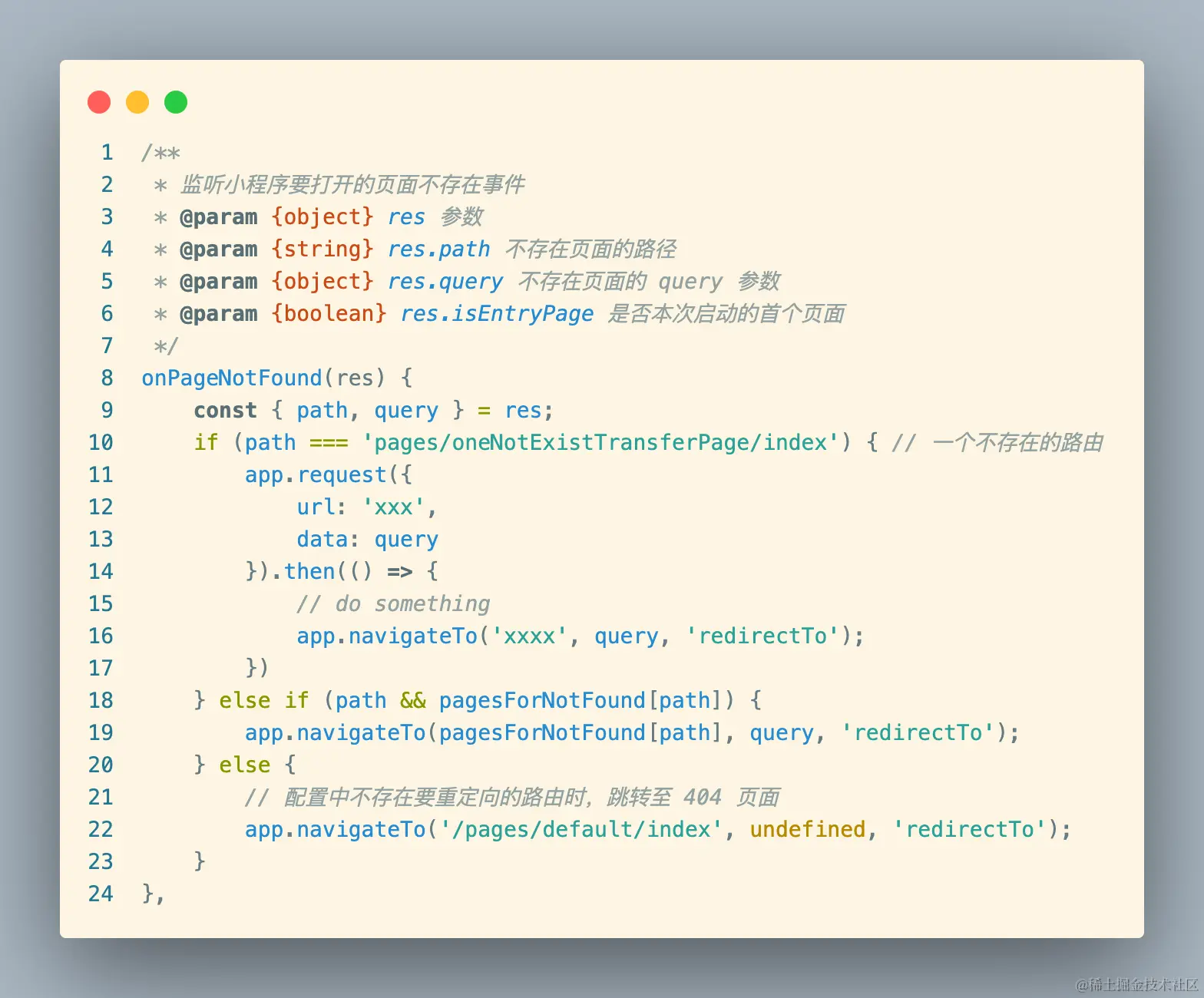This screenshot has width=1204, height=998.
Task: Click the @param tag on line 3
Action: [x=219, y=216]
